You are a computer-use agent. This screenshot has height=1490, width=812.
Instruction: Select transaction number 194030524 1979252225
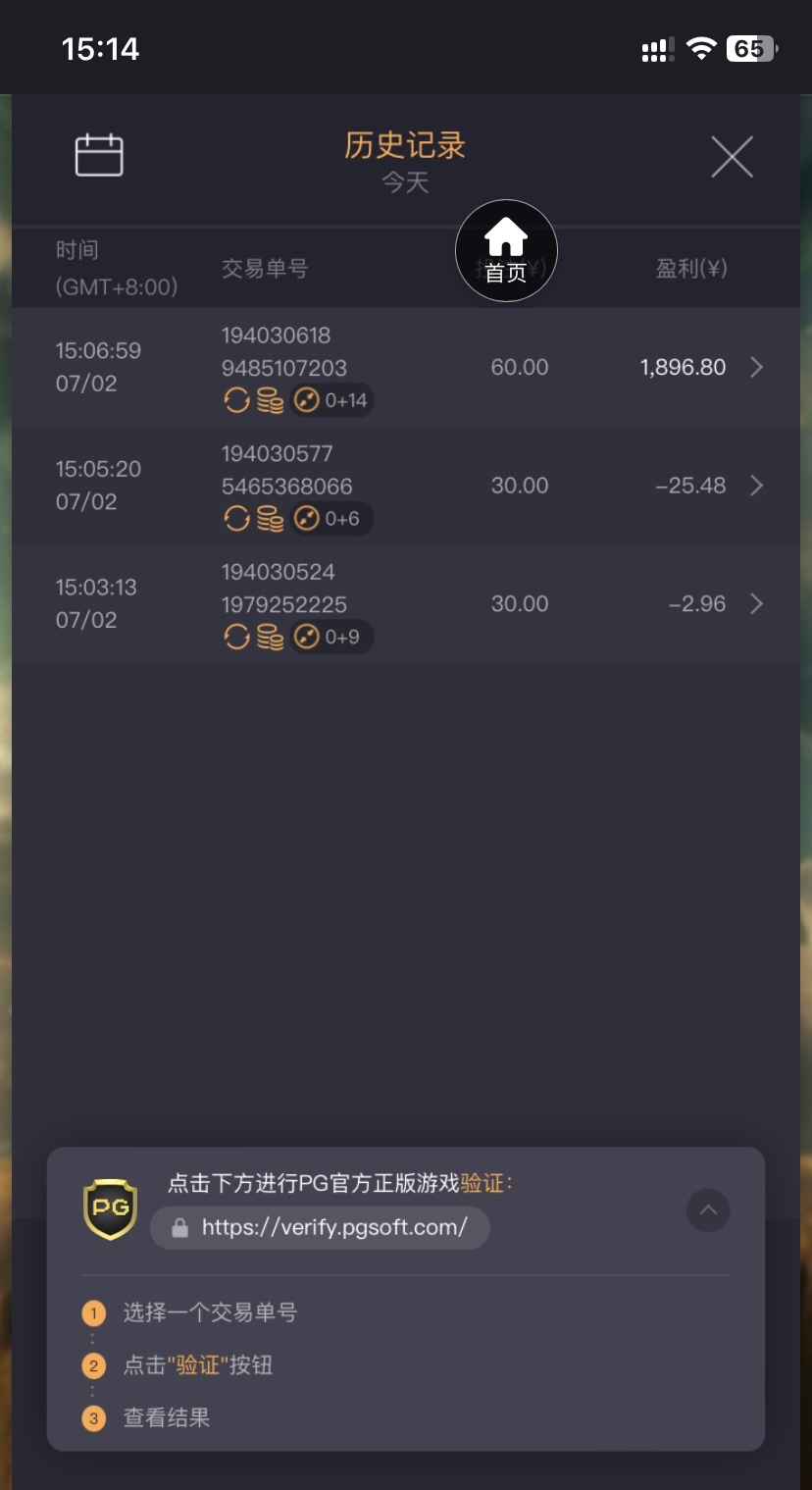coord(284,588)
